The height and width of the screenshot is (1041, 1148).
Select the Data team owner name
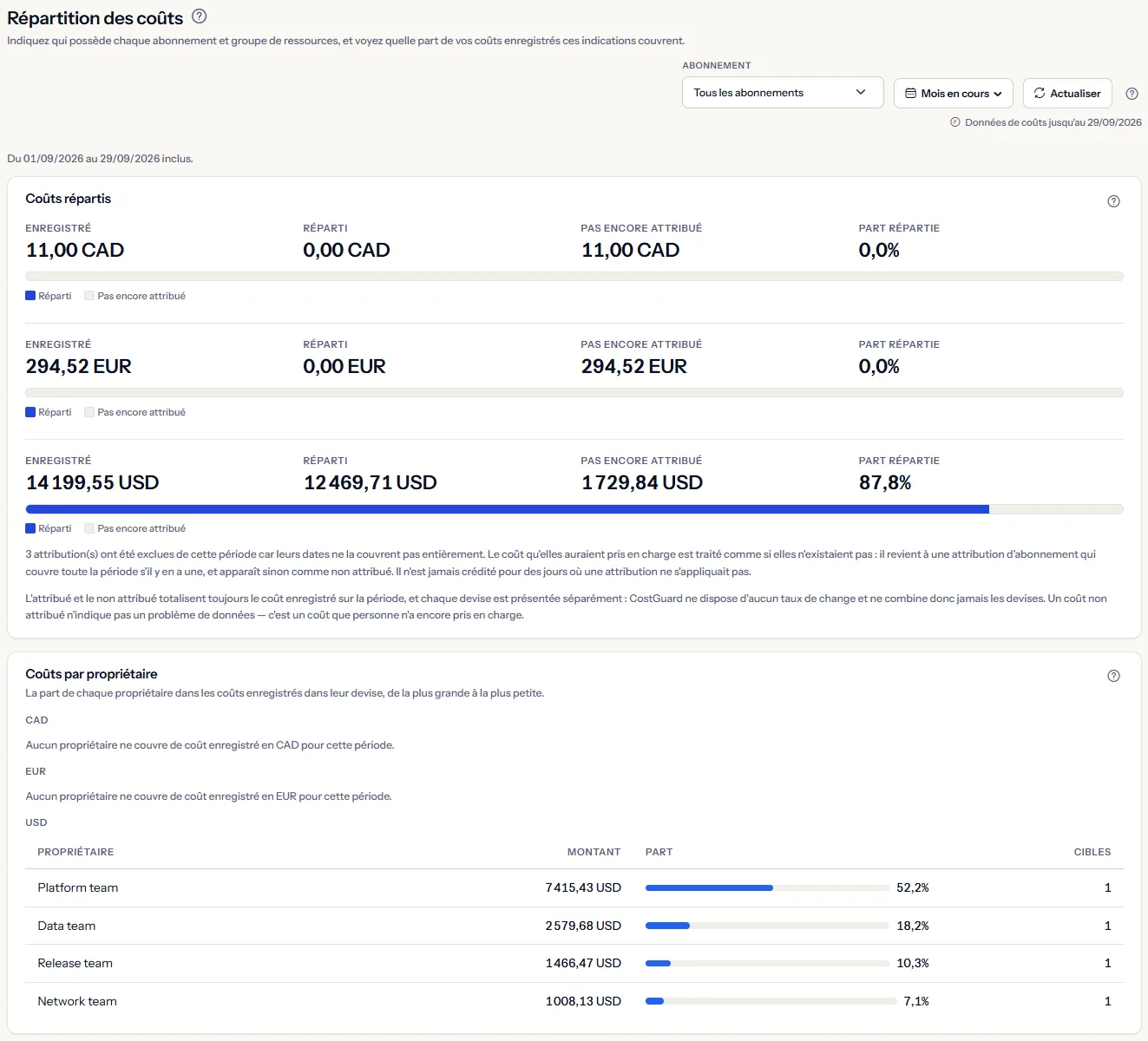click(67, 926)
